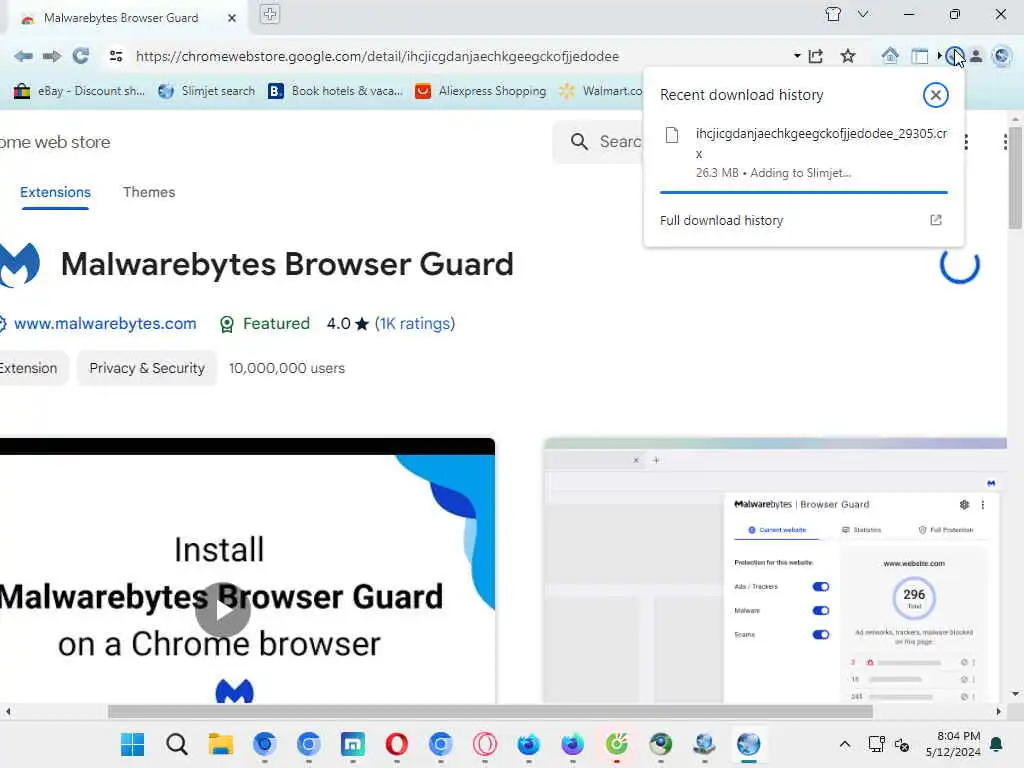Click the search magnifier icon in web store

[x=579, y=142]
